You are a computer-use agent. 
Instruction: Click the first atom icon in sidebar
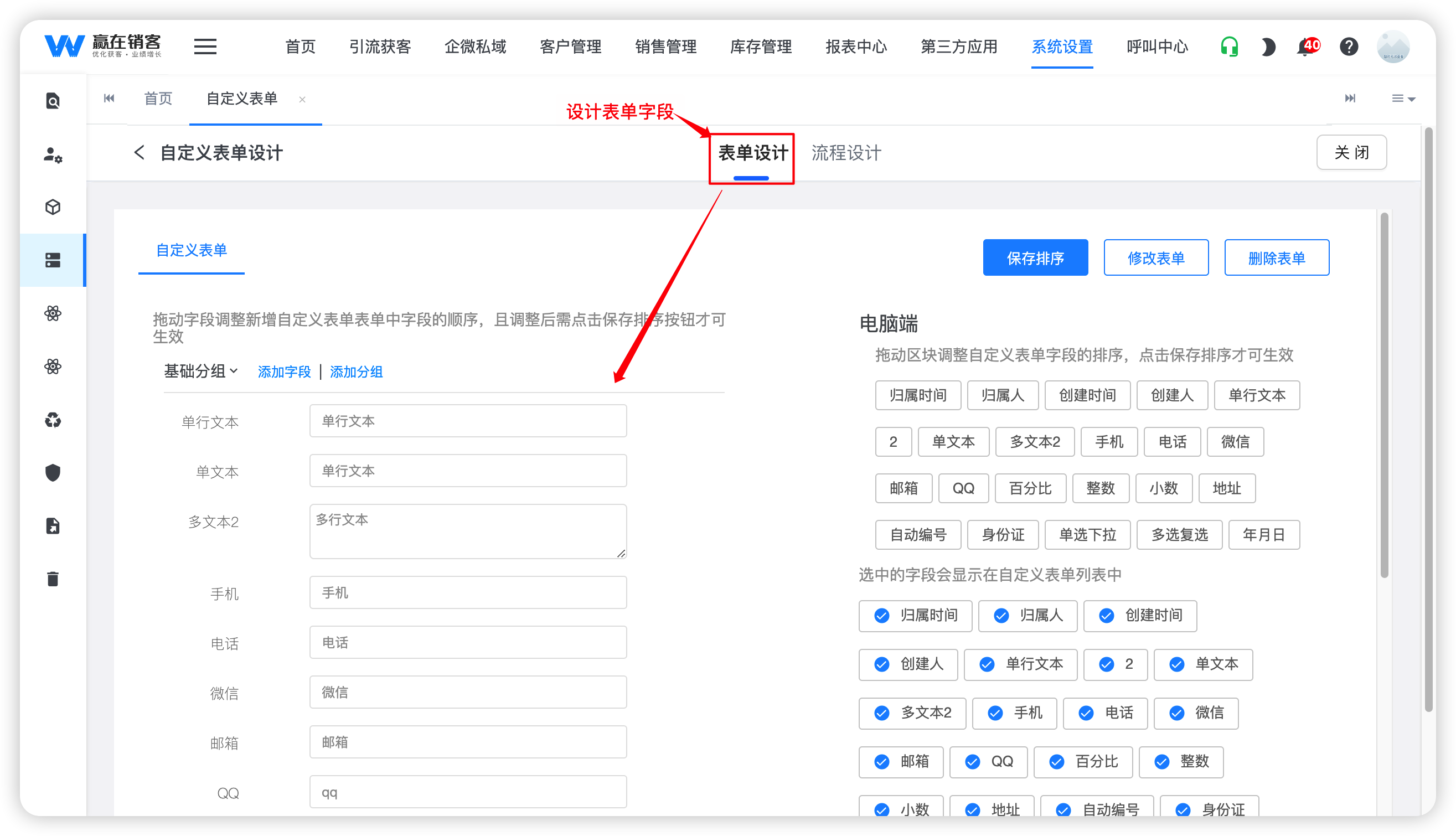[x=53, y=313]
